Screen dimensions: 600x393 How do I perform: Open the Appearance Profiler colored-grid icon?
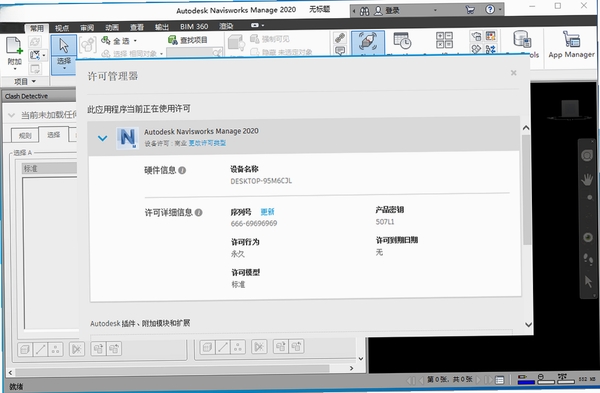point(491,36)
